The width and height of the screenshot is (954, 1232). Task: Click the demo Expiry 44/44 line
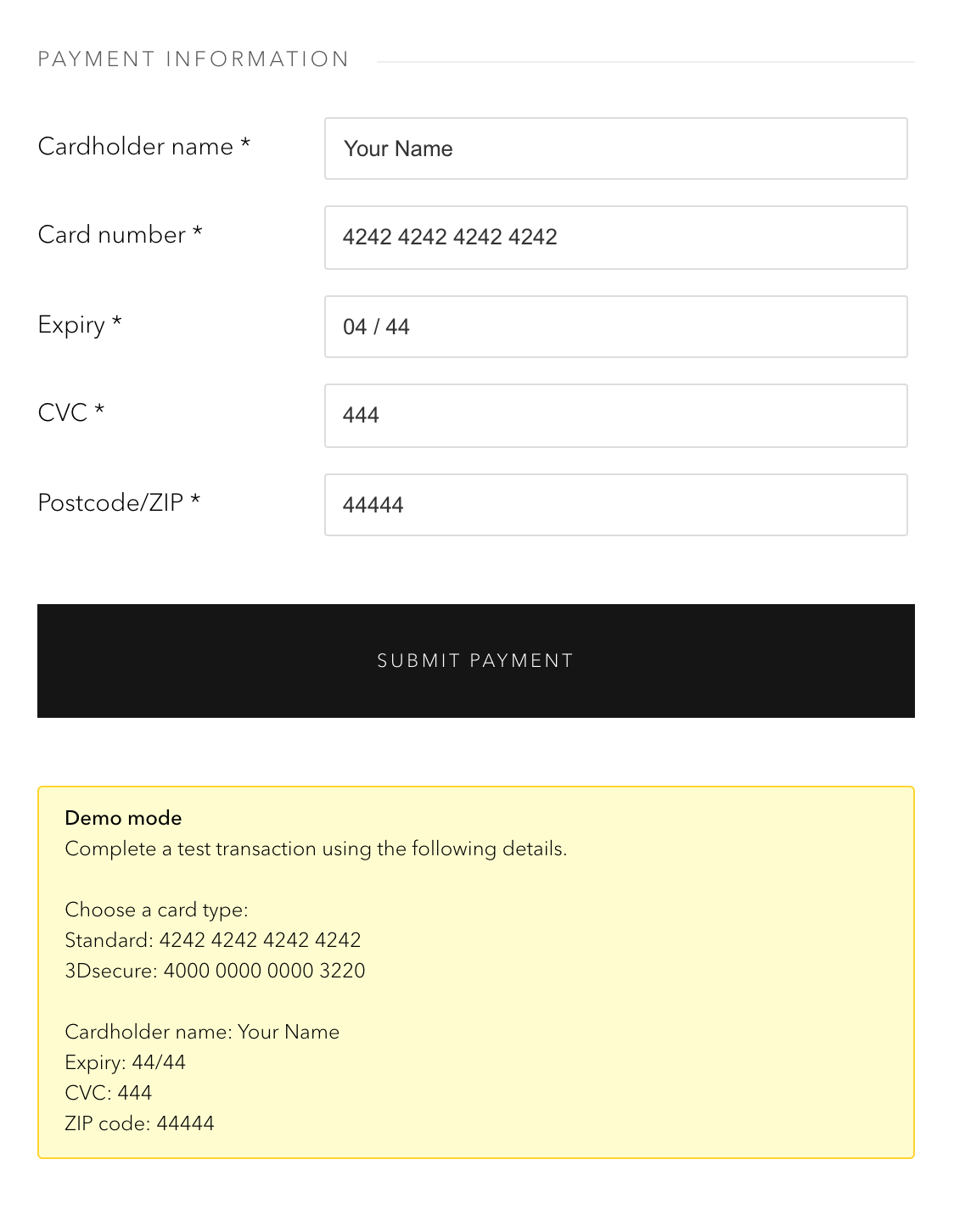[x=125, y=1062]
